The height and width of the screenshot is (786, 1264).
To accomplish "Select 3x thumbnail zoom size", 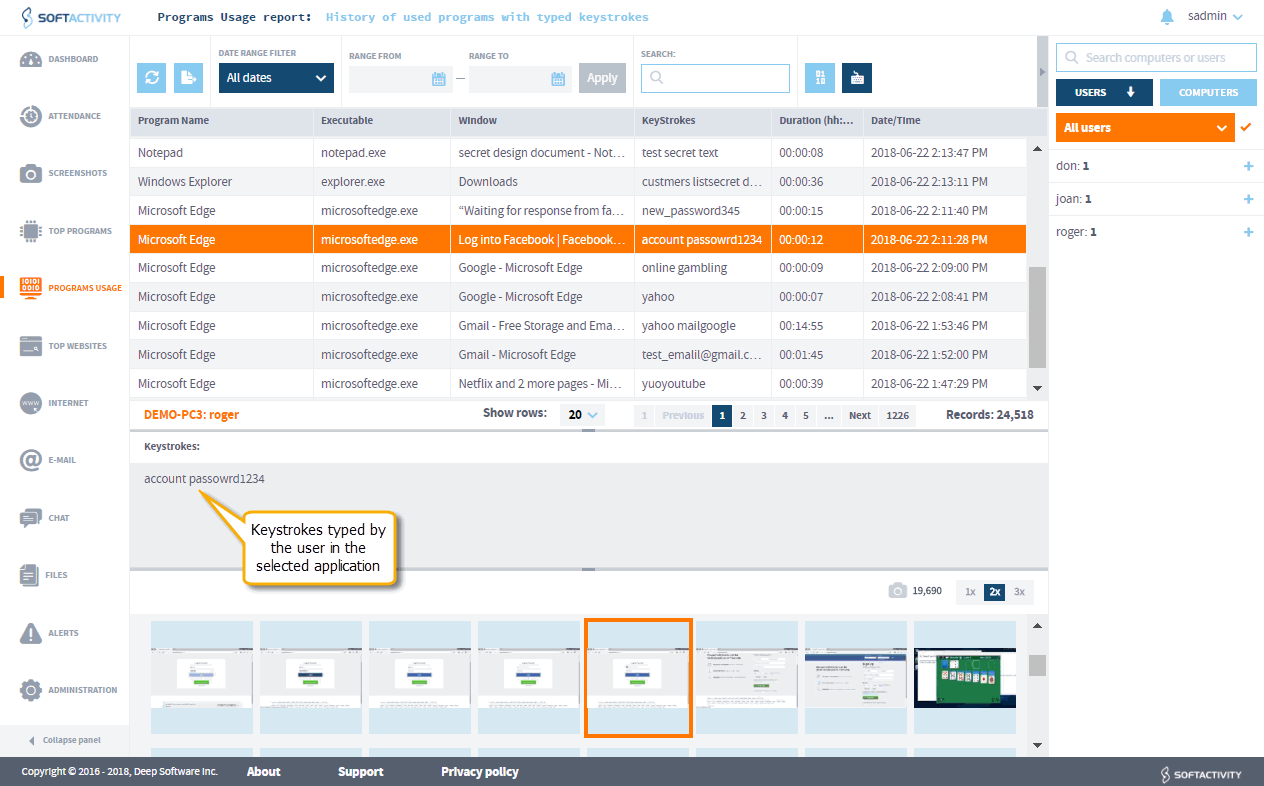I will click(1019, 592).
